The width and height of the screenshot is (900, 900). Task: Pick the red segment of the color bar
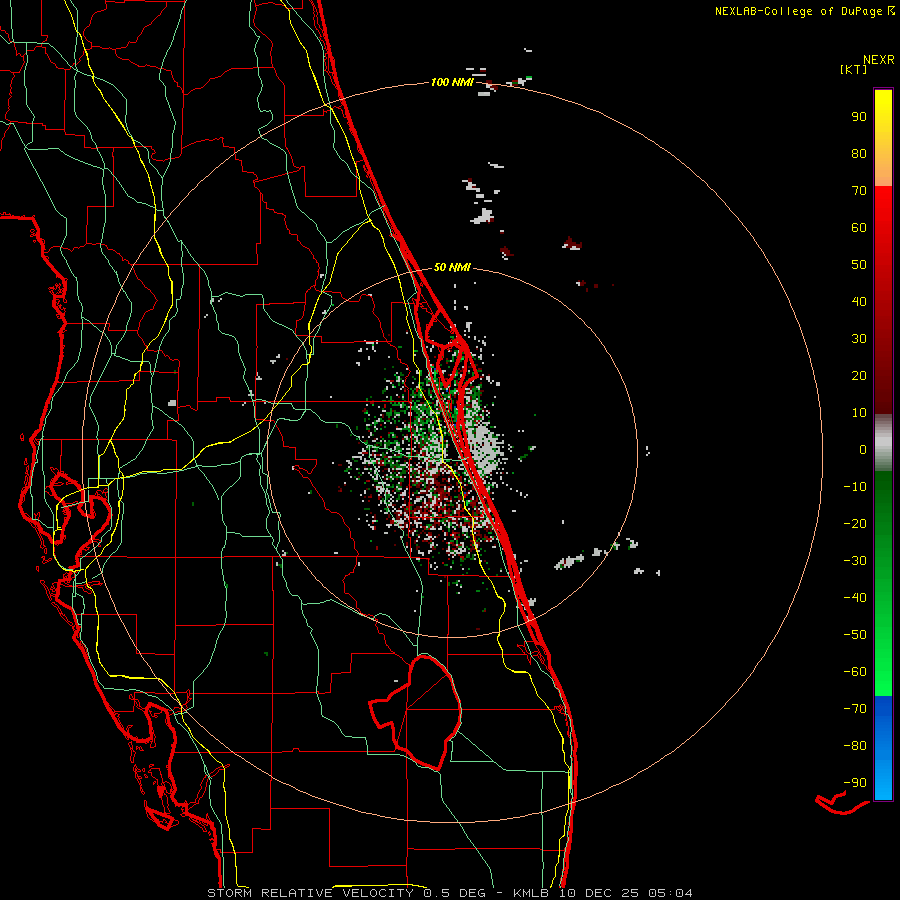click(883, 300)
